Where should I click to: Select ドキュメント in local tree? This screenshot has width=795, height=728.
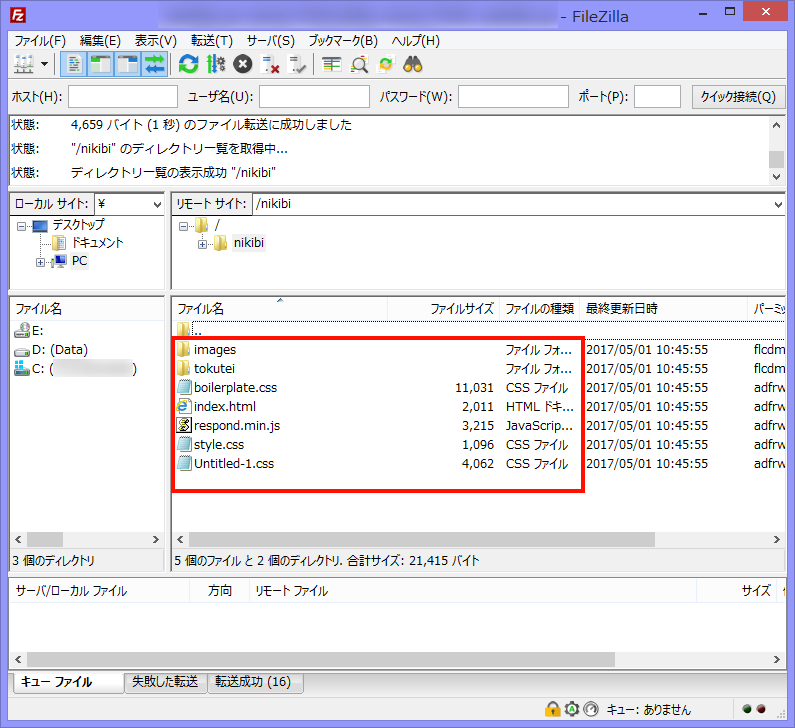(x=97, y=243)
